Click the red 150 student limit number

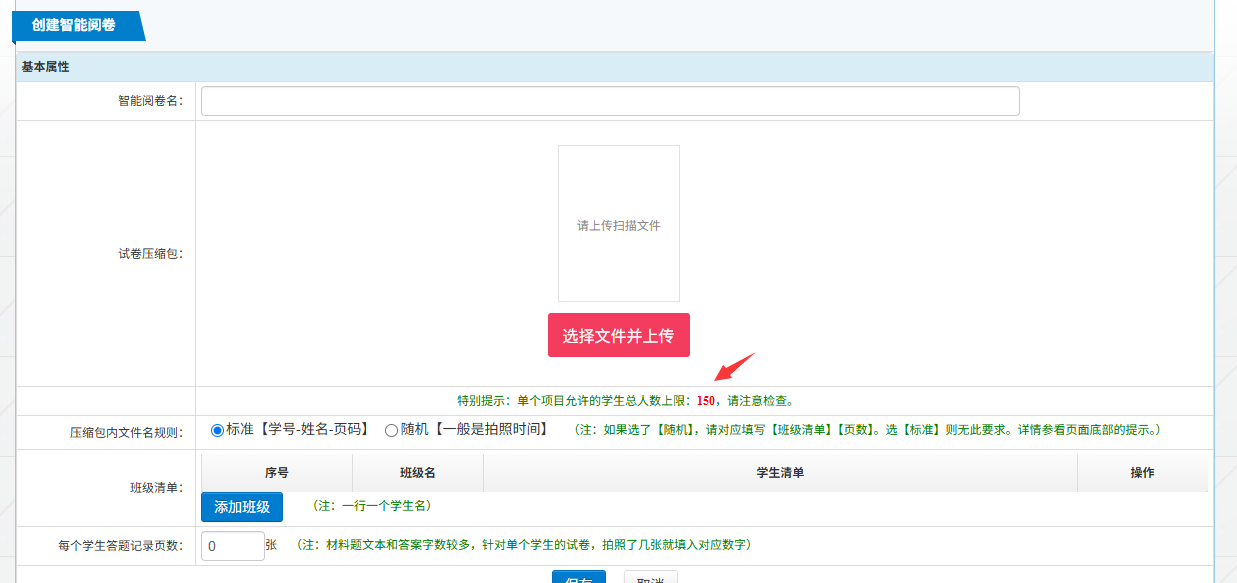[x=706, y=401]
